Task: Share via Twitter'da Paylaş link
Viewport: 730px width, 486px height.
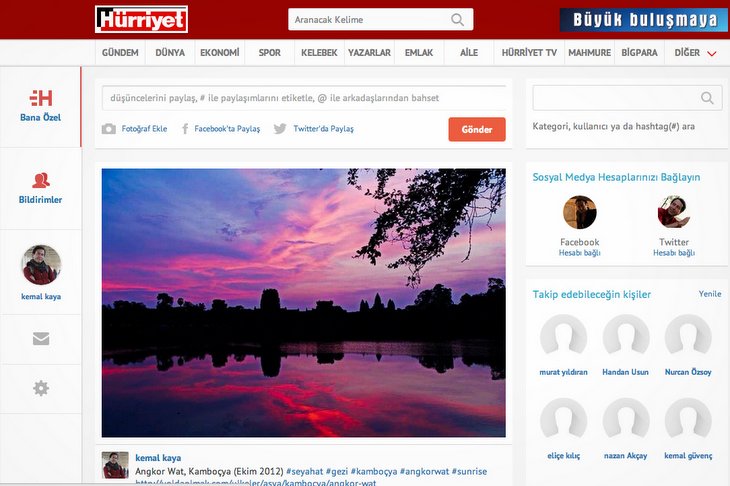Action: (313, 129)
